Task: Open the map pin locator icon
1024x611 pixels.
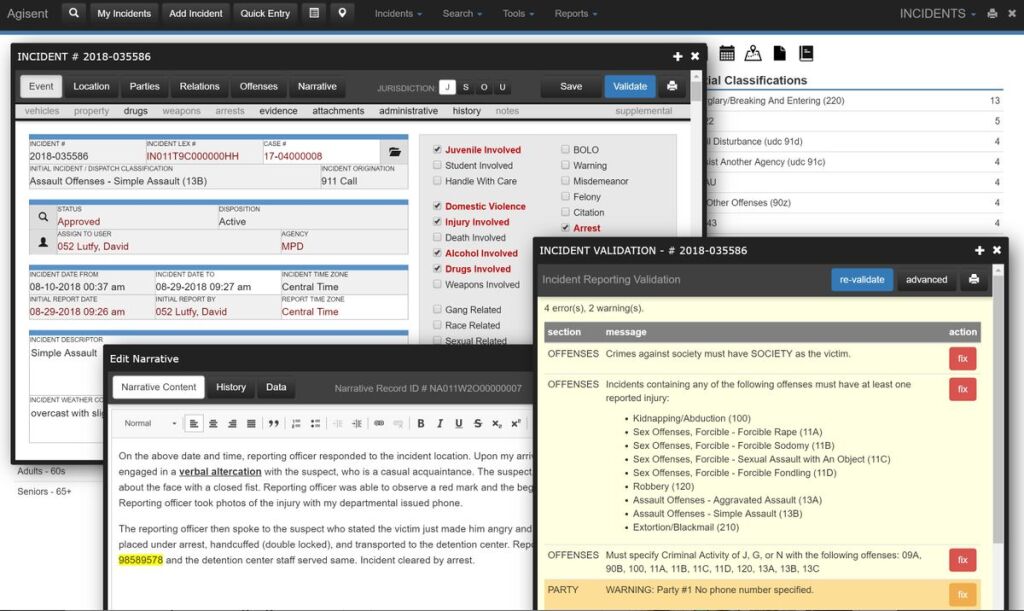Action: [x=343, y=14]
